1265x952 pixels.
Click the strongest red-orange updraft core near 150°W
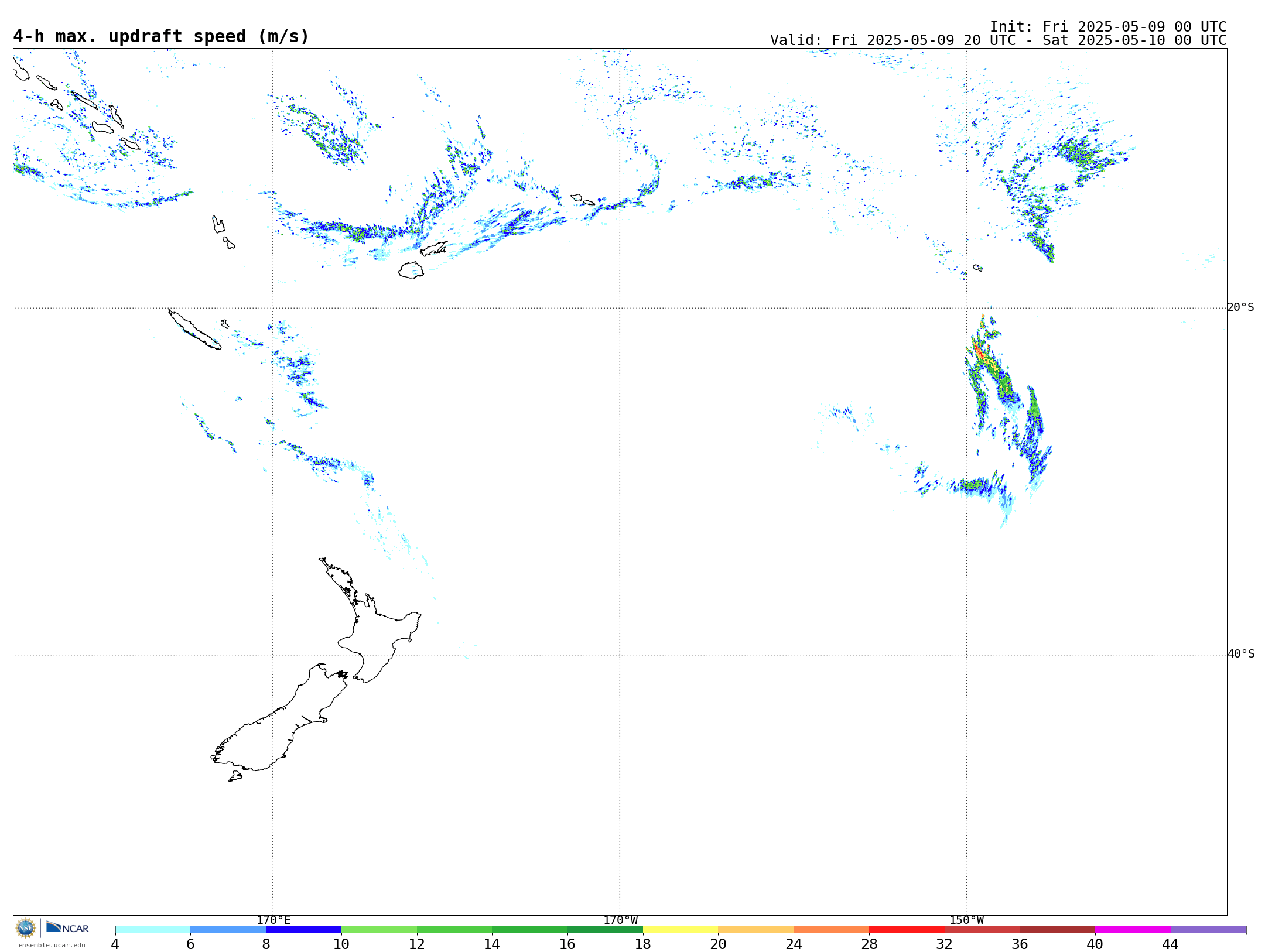pos(979,352)
